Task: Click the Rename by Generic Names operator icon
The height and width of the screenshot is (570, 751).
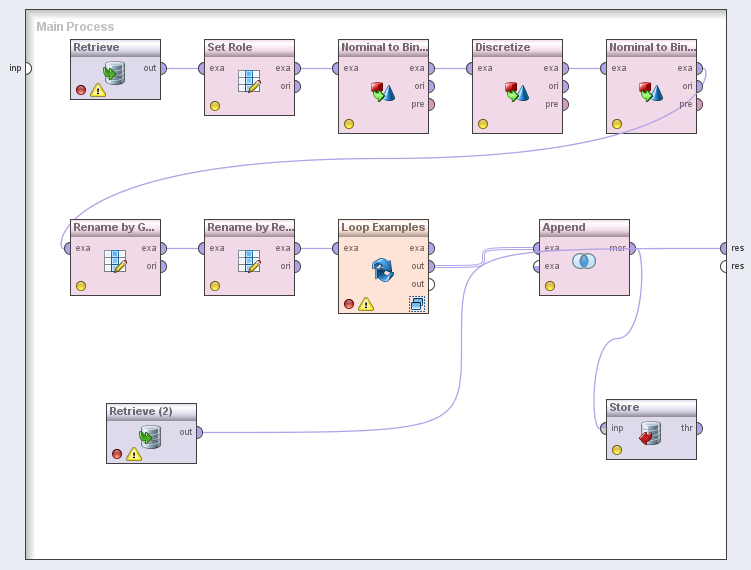Action: point(115,261)
